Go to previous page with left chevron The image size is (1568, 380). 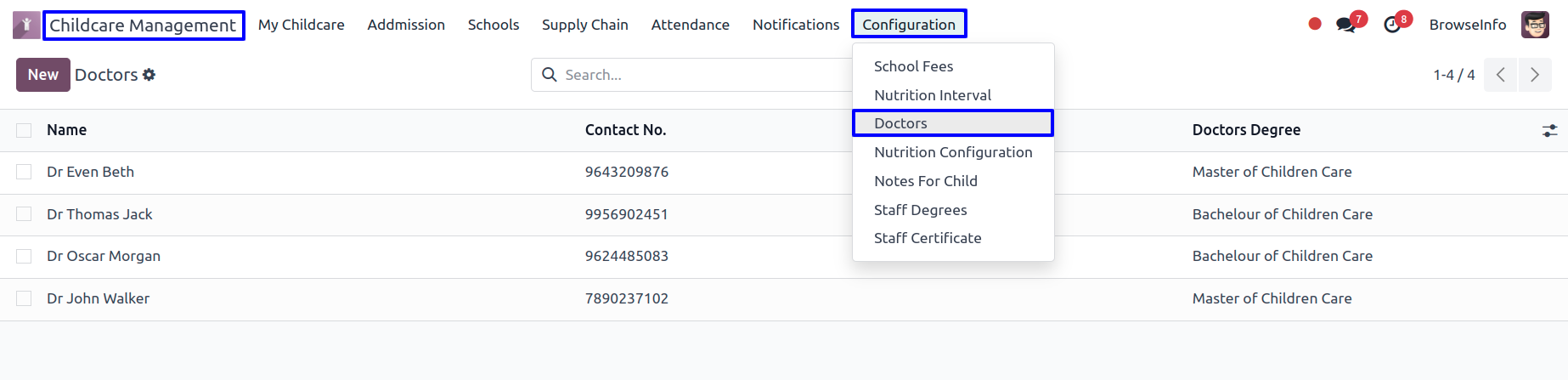pyautogui.click(x=1501, y=75)
